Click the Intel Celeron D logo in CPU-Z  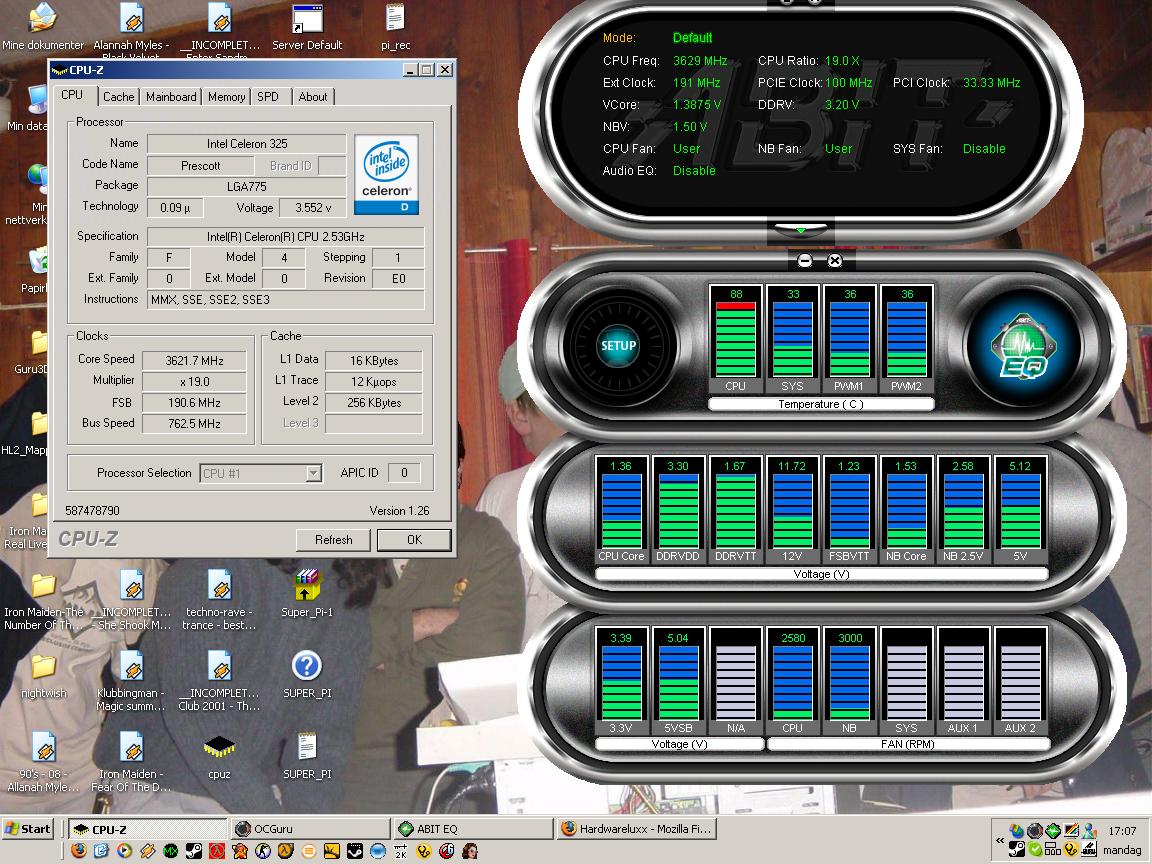click(x=386, y=174)
